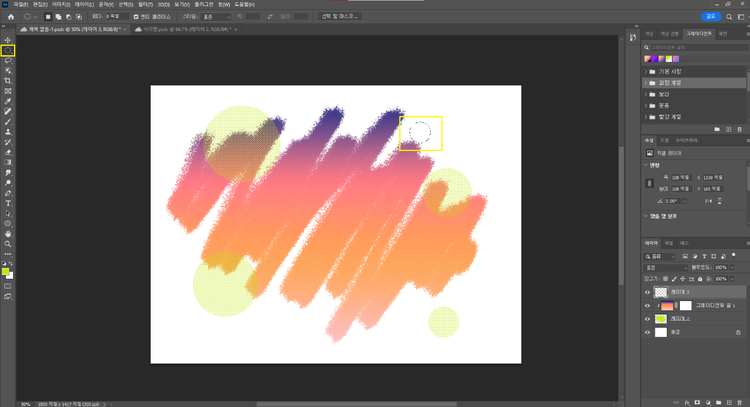Select the Pen tool

point(8,193)
